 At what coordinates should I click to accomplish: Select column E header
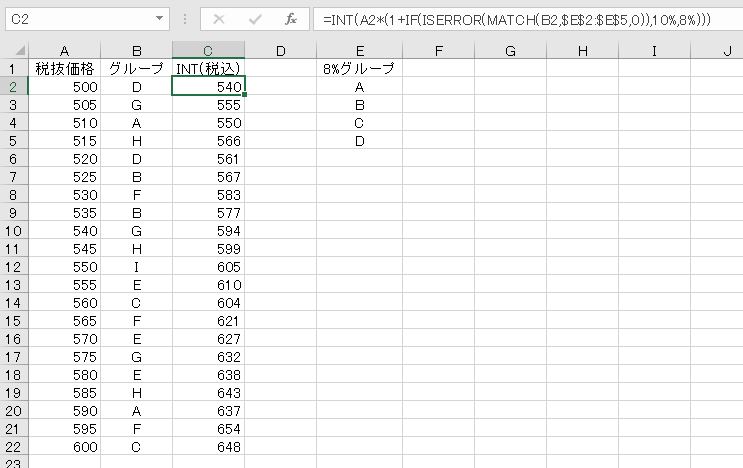pyautogui.click(x=360, y=51)
